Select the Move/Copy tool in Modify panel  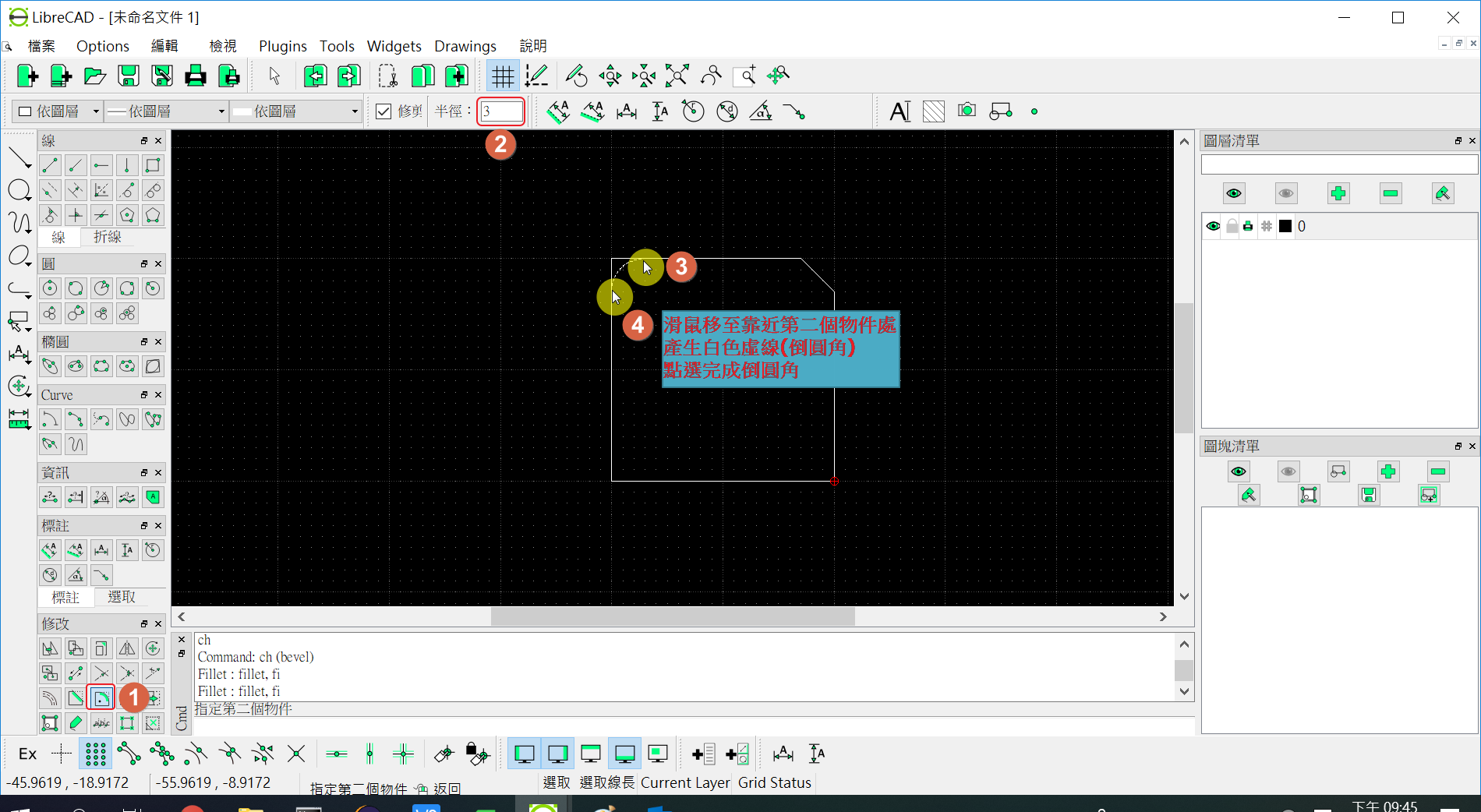point(50,648)
